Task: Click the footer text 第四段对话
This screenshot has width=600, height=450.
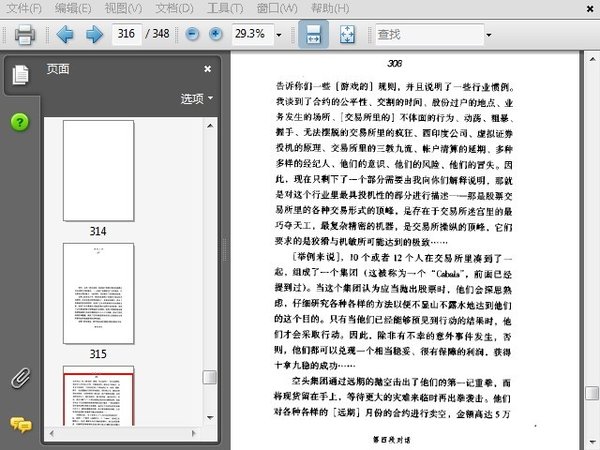Action: (391, 440)
